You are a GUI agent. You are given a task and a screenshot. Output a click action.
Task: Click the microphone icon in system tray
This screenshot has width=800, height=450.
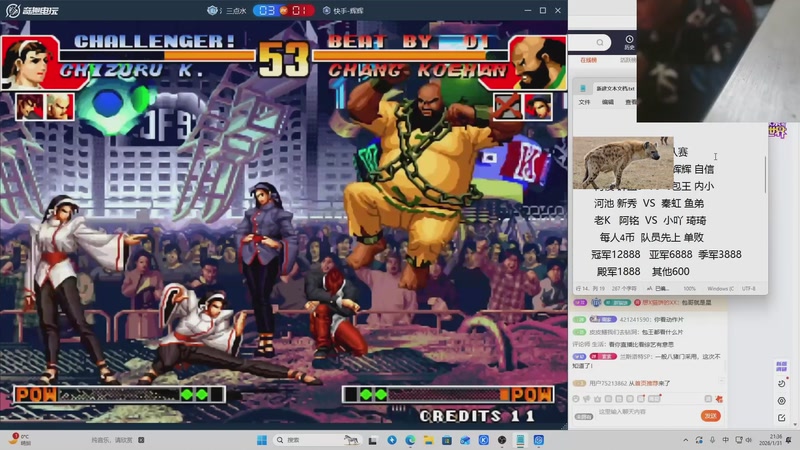(x=712, y=440)
